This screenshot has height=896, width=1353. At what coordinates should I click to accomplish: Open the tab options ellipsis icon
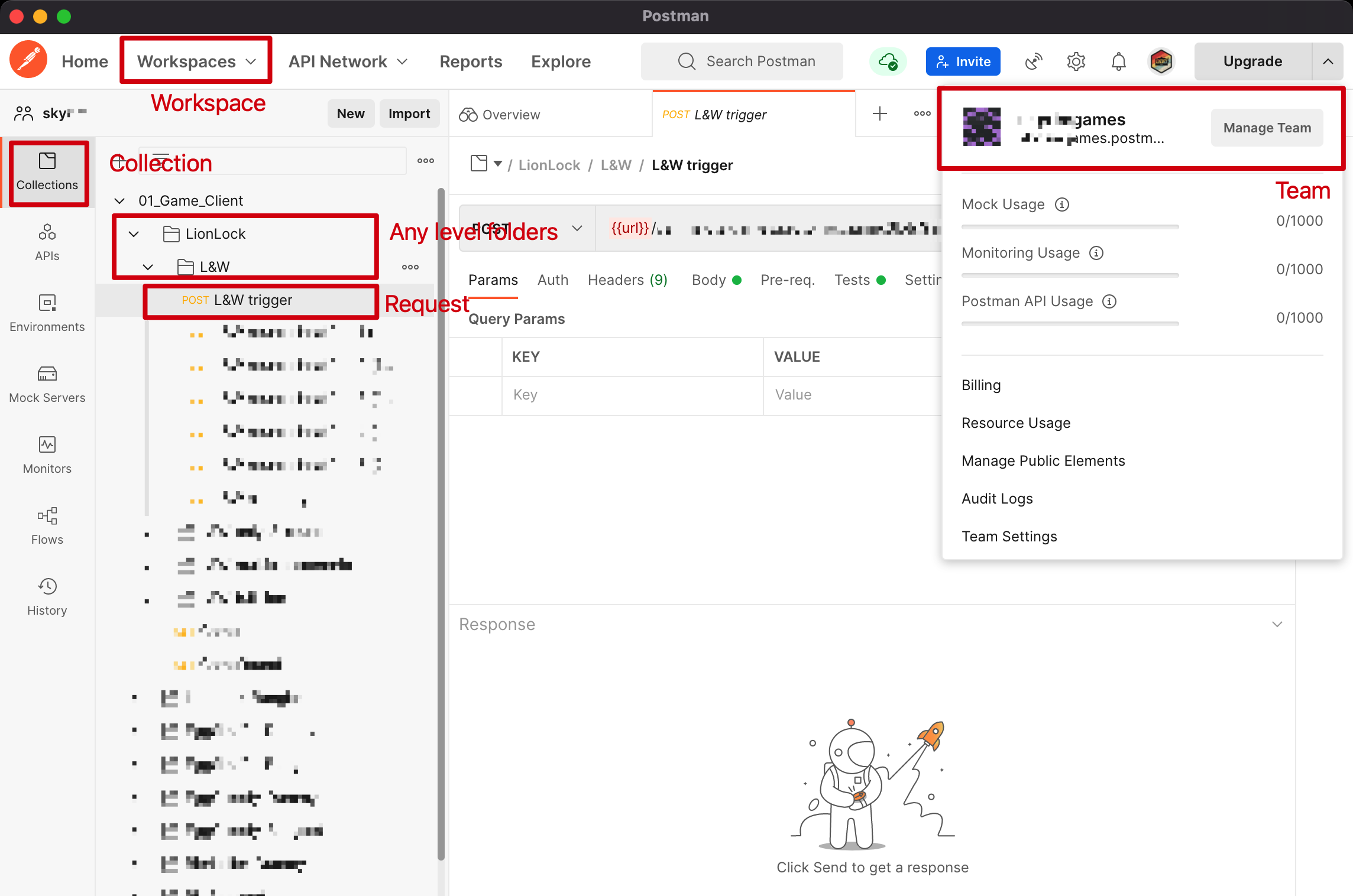(x=922, y=113)
